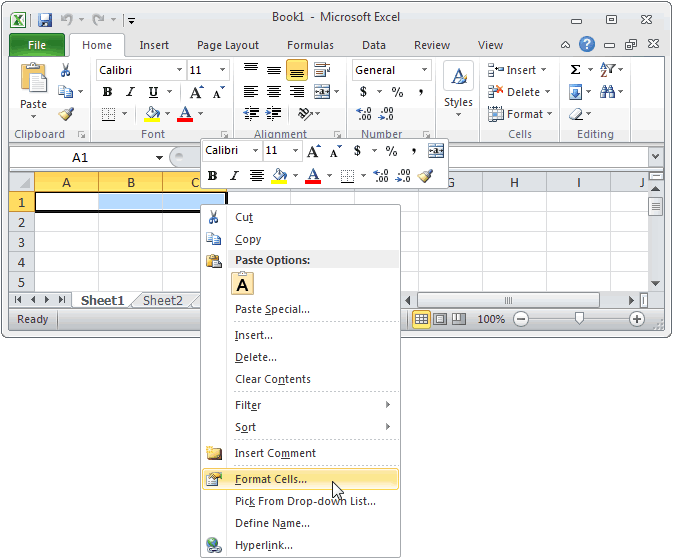Click the Wrap Text icon in Alignment group
673x560 pixels.
322,70
